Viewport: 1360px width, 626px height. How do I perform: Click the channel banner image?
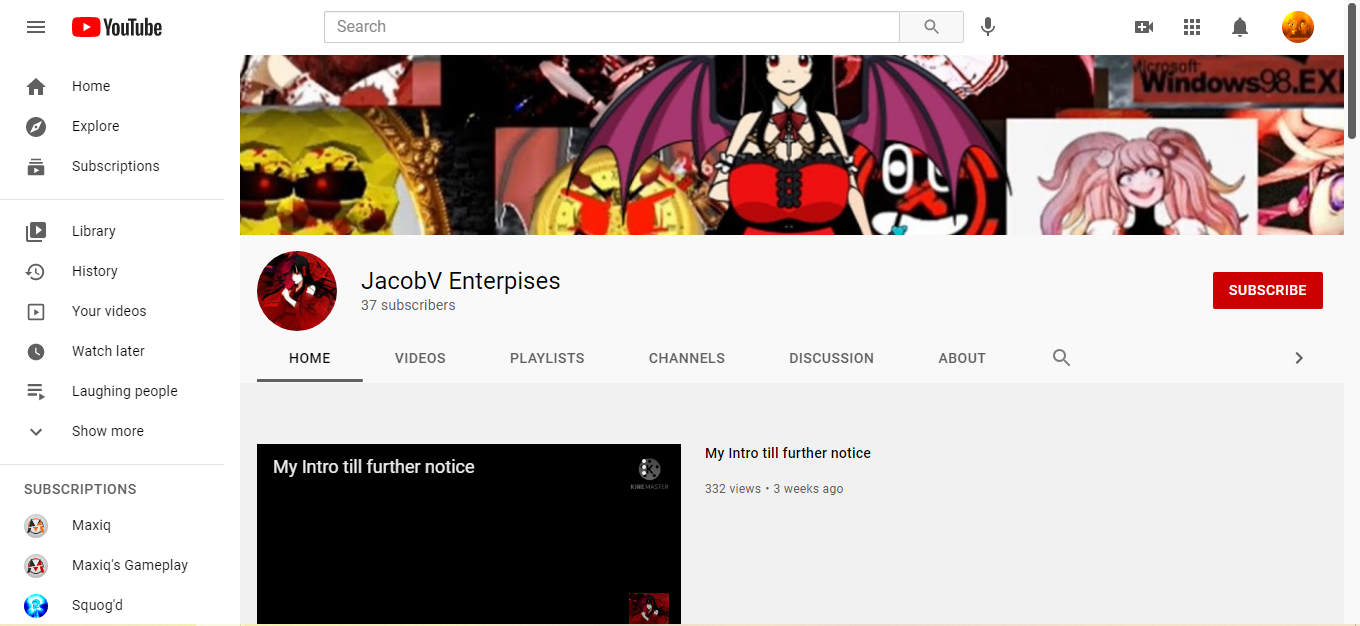[792, 145]
